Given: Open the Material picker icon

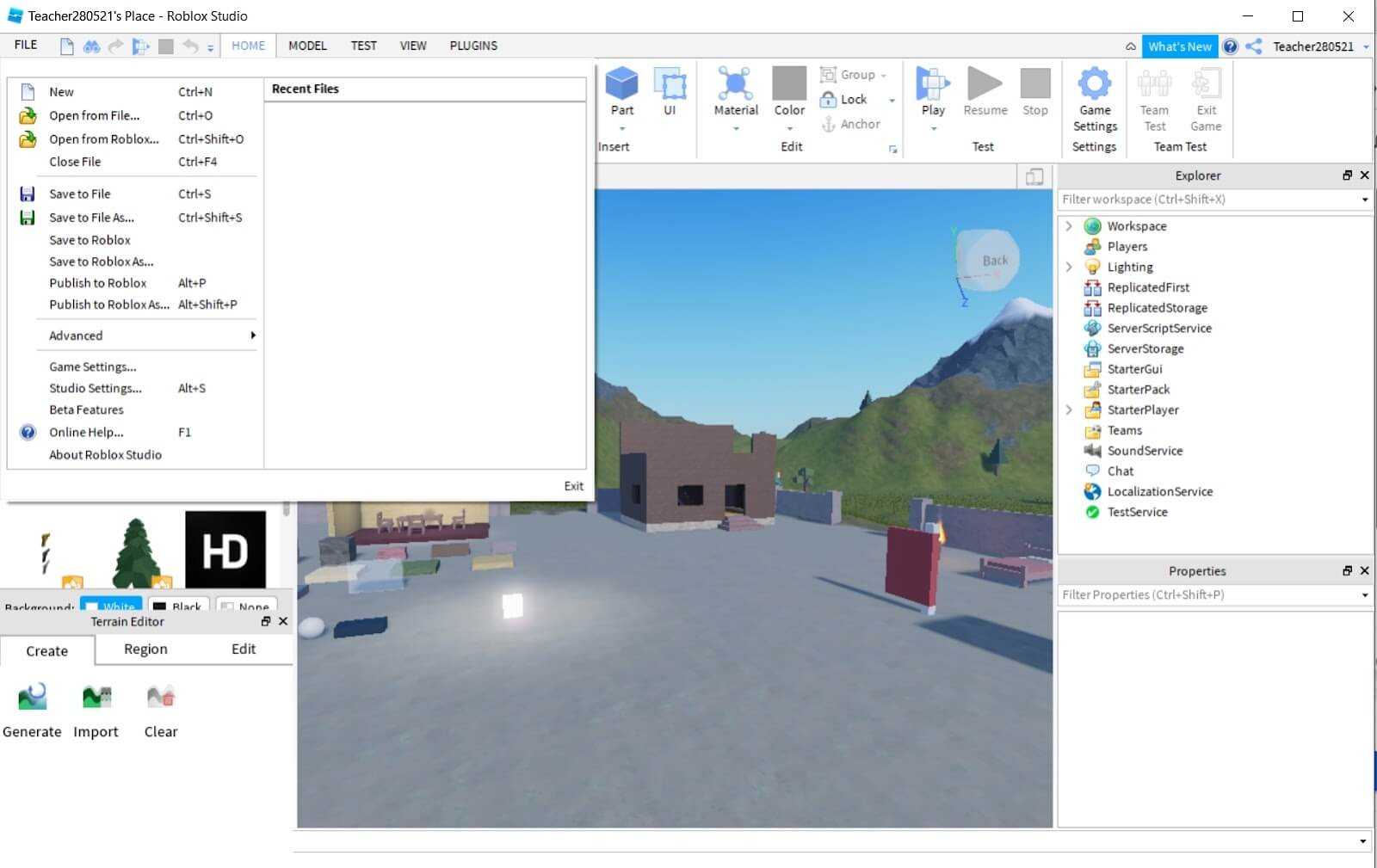Looking at the screenshot, I should (x=735, y=85).
